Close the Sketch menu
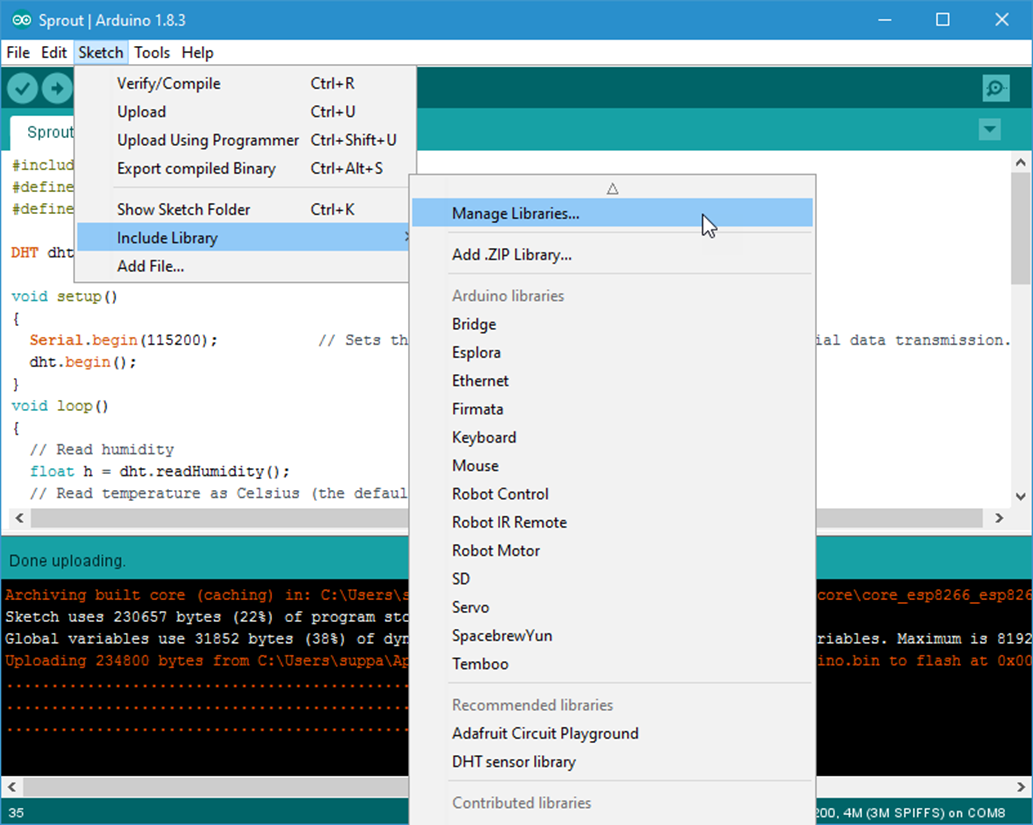This screenshot has height=825, width=1033. point(101,53)
